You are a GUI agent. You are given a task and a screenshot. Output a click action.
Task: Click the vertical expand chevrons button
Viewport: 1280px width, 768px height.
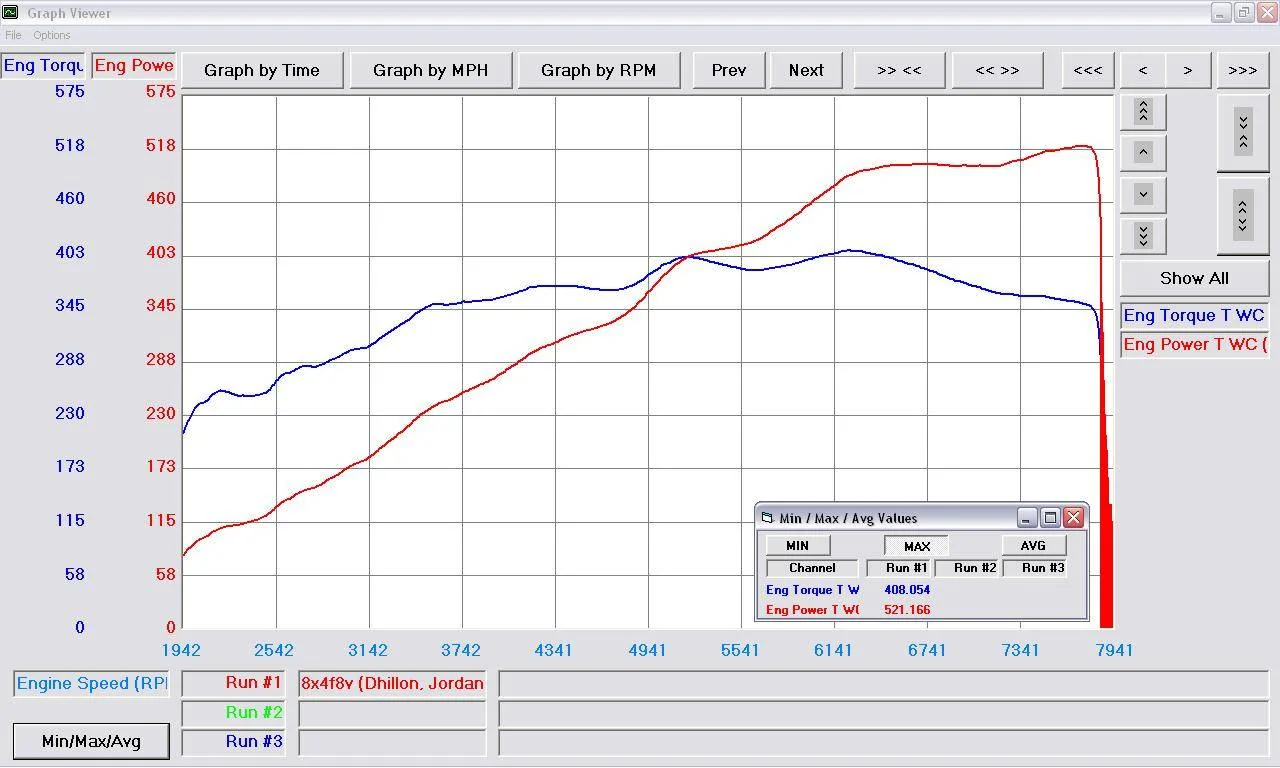click(1243, 214)
